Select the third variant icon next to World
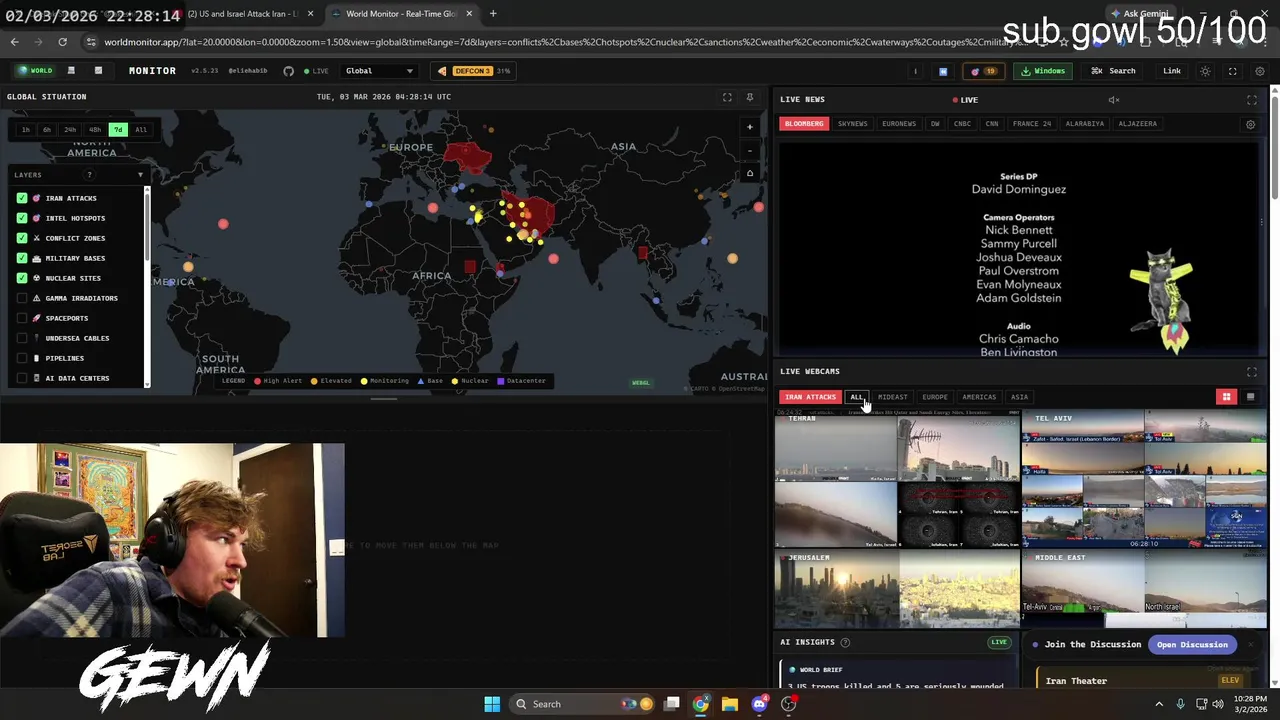 (x=98, y=71)
